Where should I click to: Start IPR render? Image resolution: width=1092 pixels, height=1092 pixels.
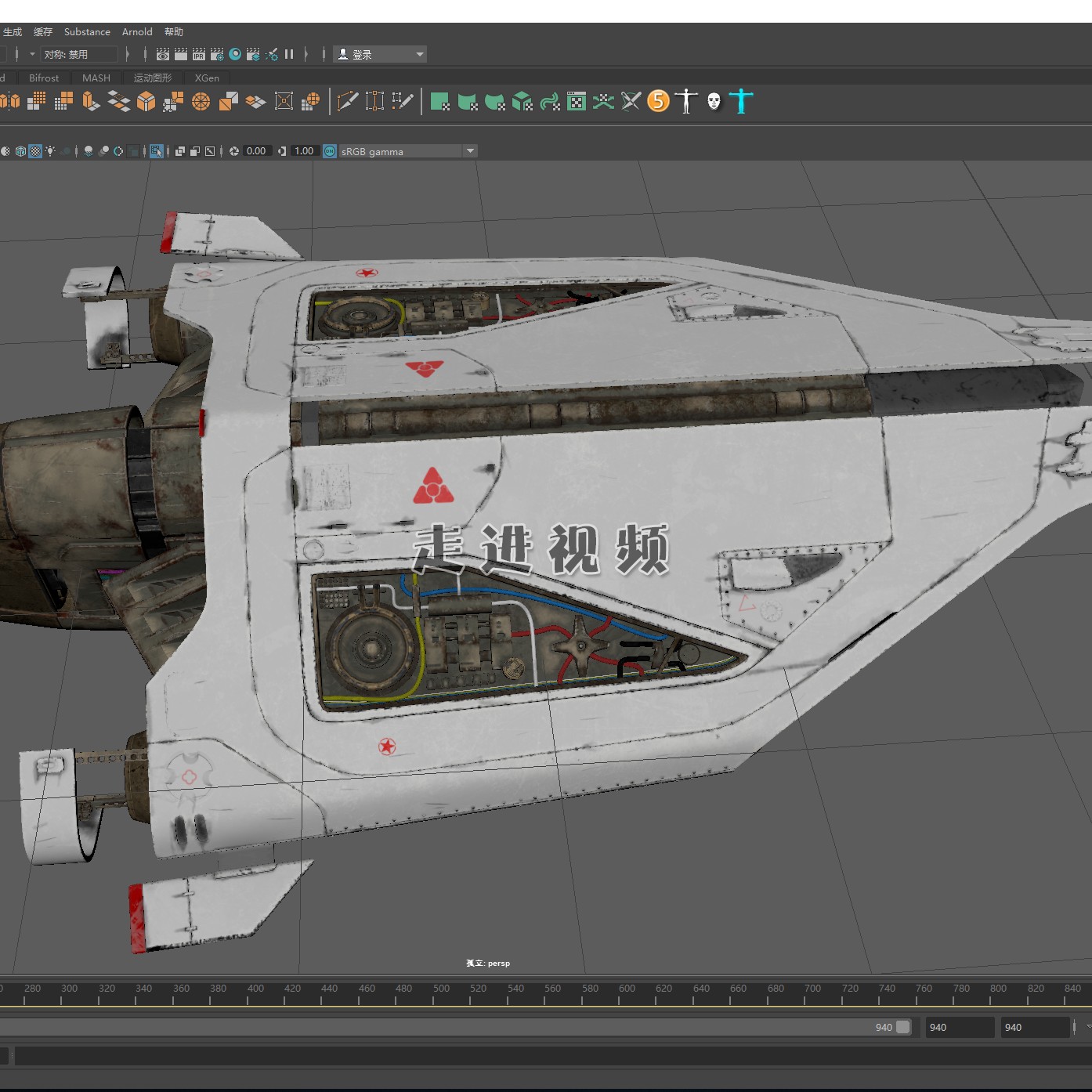coord(199,54)
